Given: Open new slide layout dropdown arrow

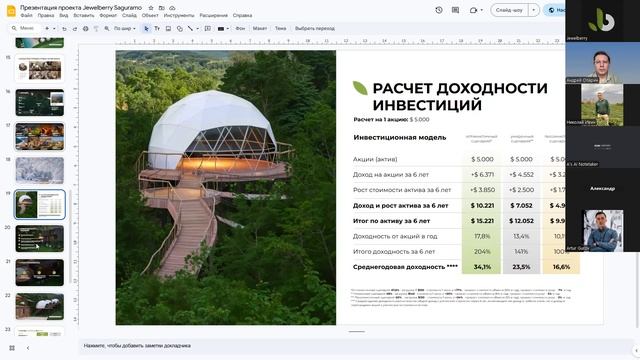Looking at the screenshot, I should 54,29.
